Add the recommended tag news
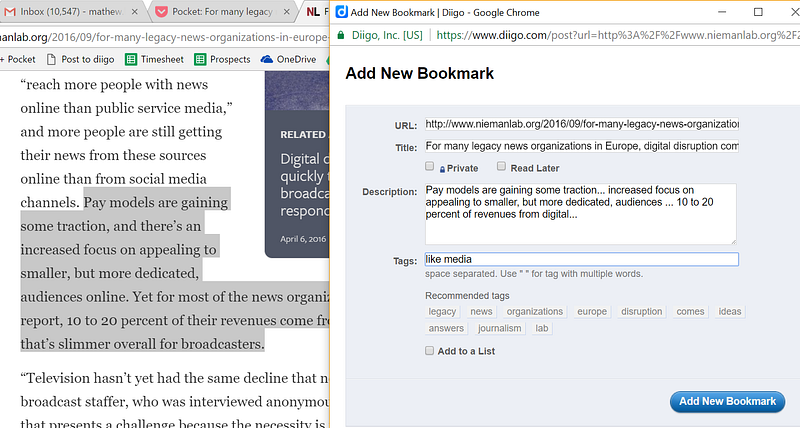This screenshot has height=428, width=800. pyautogui.click(x=481, y=312)
